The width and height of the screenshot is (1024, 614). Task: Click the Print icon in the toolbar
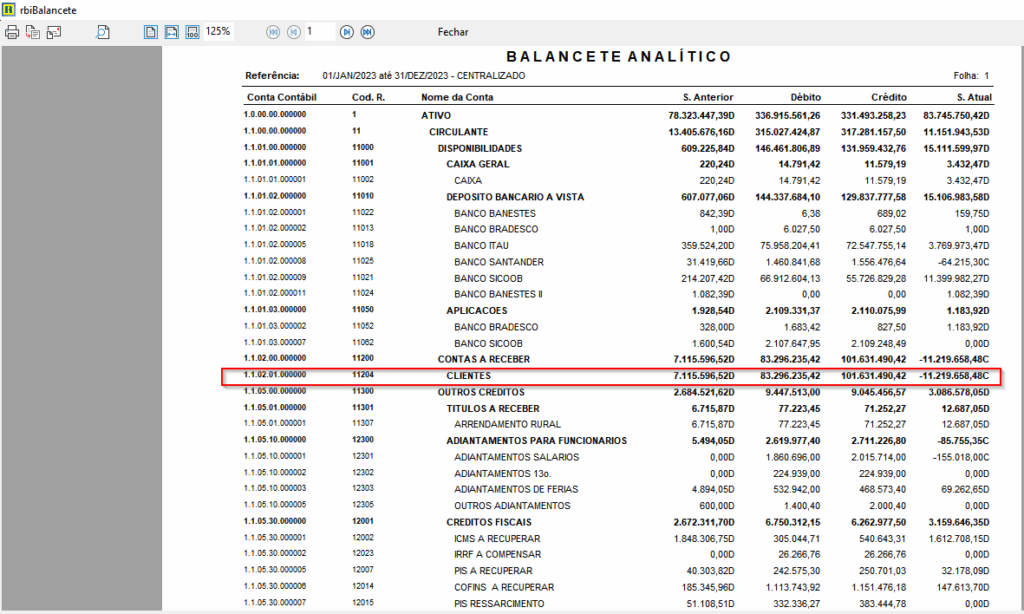tap(12, 32)
